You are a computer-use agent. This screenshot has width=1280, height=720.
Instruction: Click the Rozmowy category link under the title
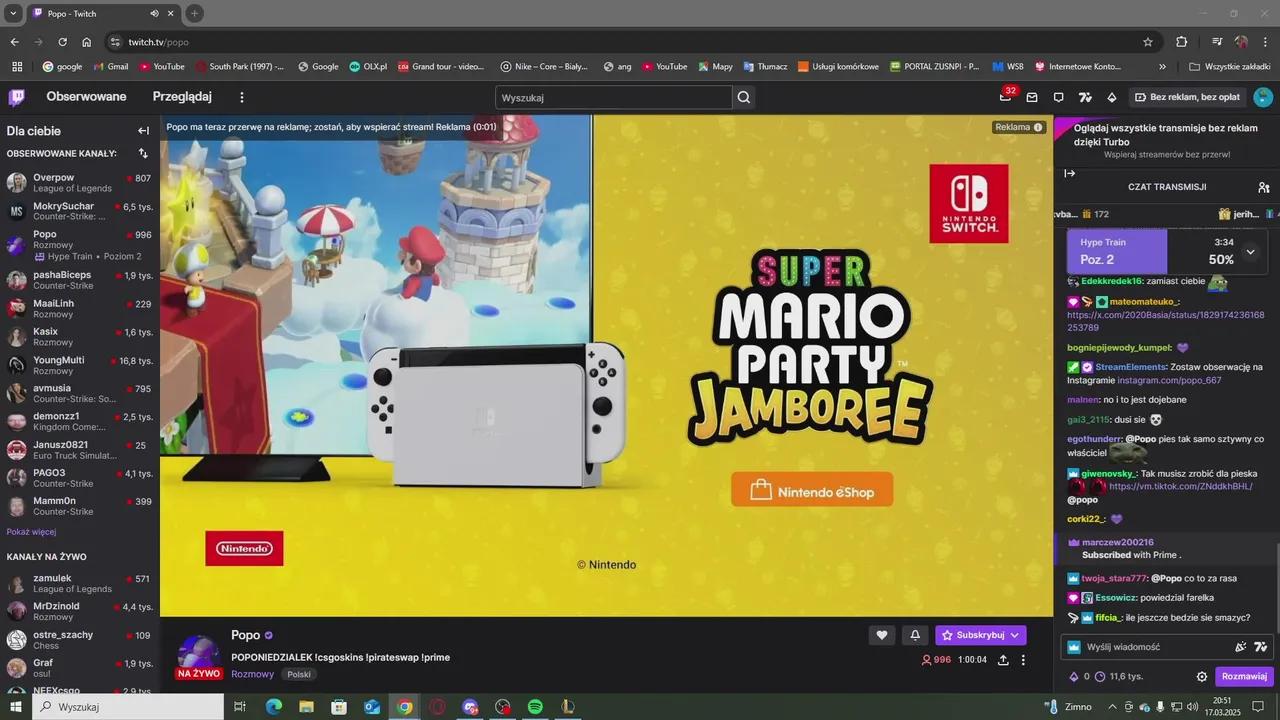(252, 674)
